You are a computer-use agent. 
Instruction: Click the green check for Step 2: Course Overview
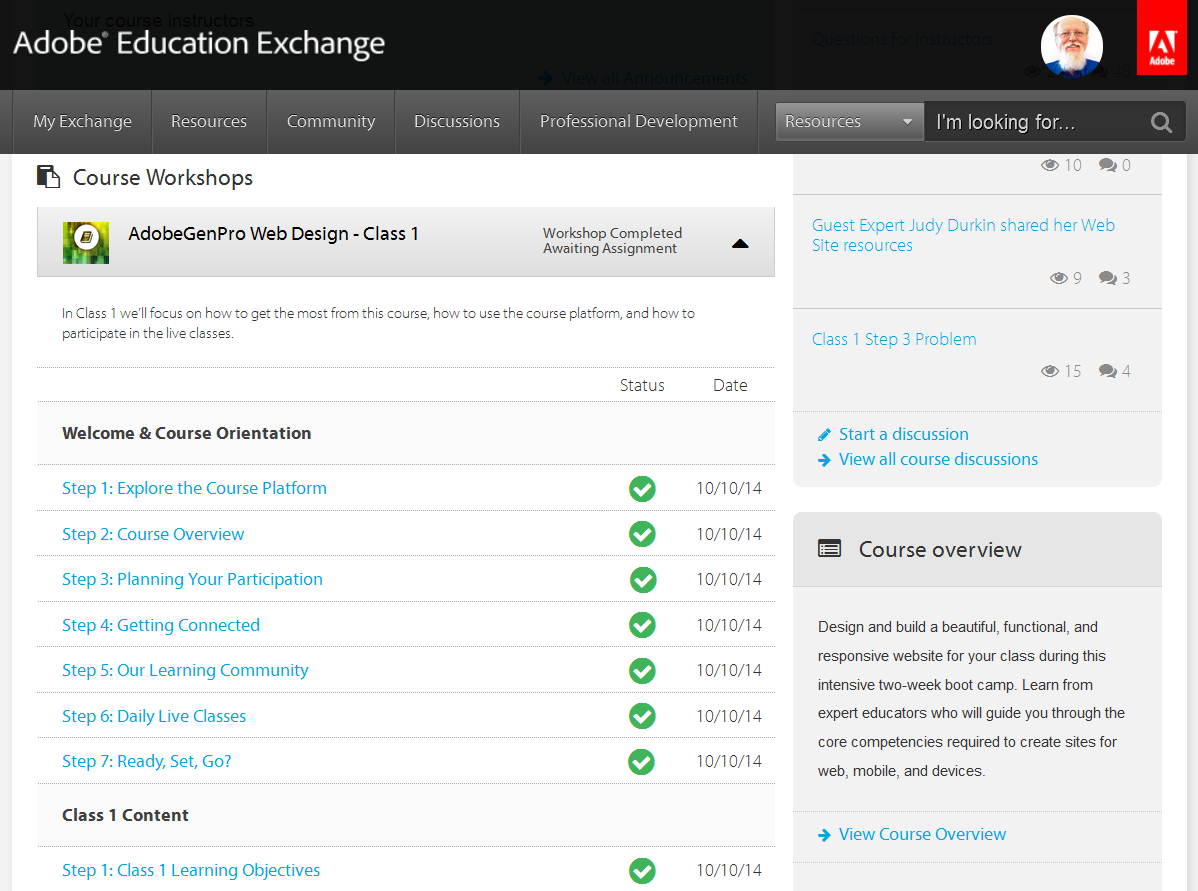tap(643, 534)
